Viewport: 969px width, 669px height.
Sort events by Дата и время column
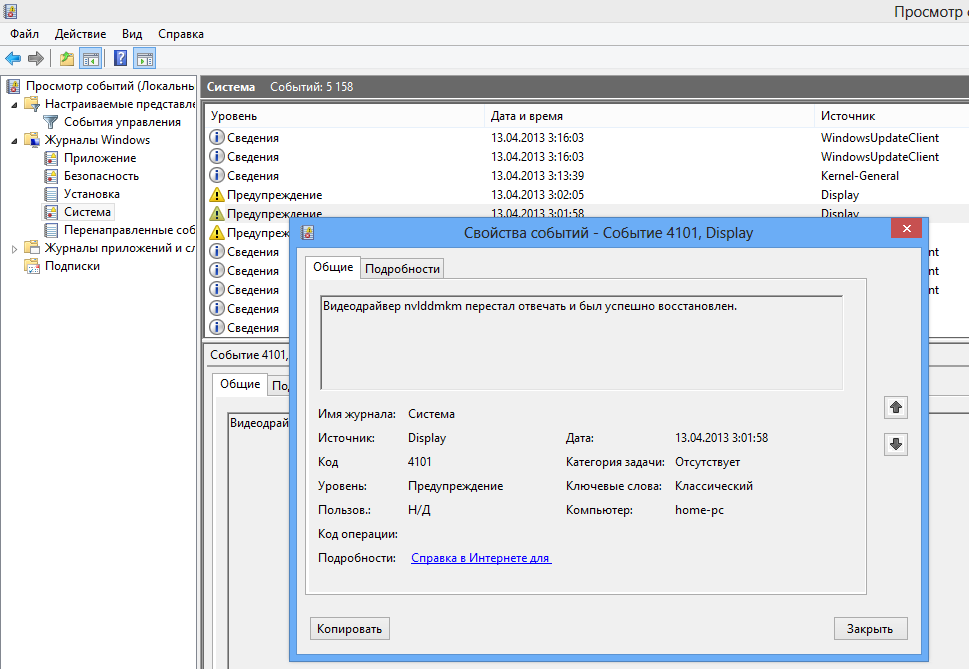pos(649,116)
